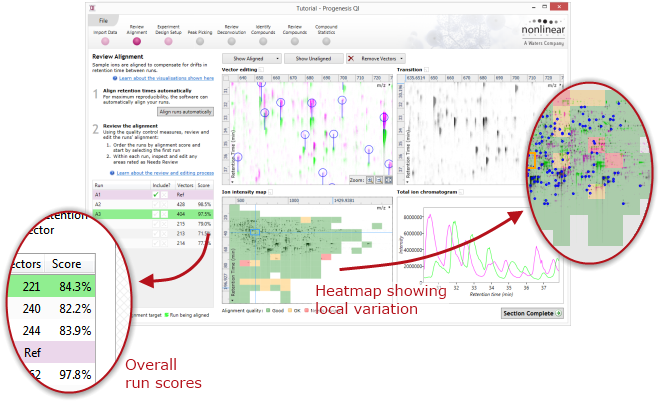The height and width of the screenshot is (401, 659).
Task: Toggle the include checkbox for run A2
Action: click(156, 204)
